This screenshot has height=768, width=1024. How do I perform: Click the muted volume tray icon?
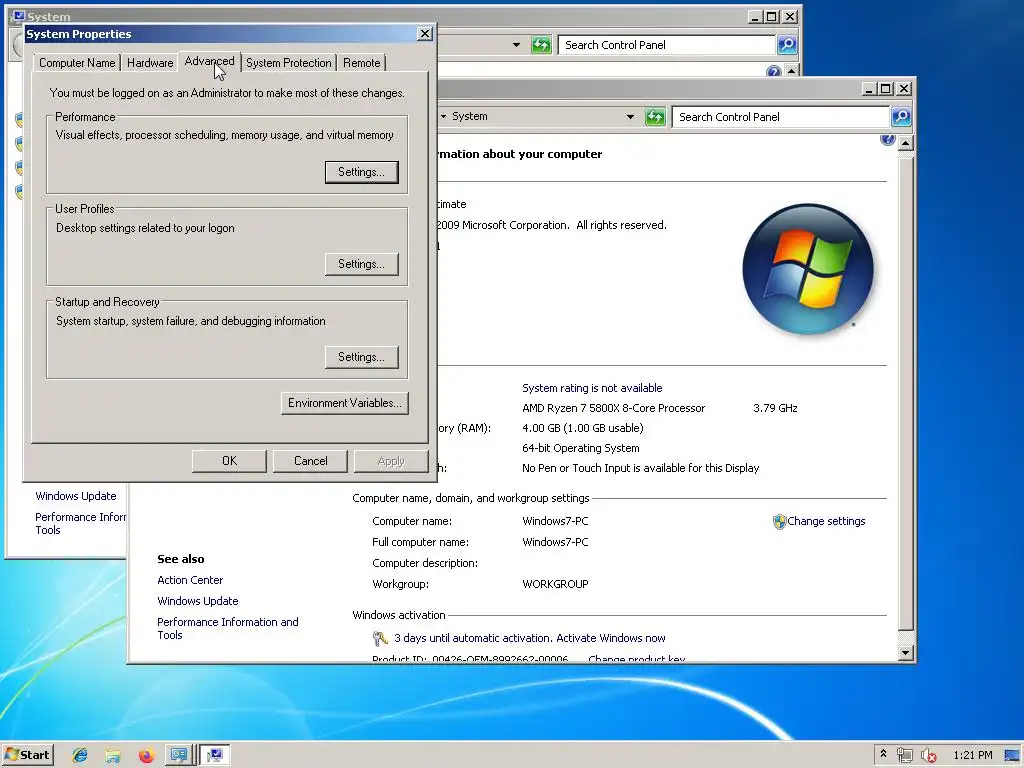[928, 756]
